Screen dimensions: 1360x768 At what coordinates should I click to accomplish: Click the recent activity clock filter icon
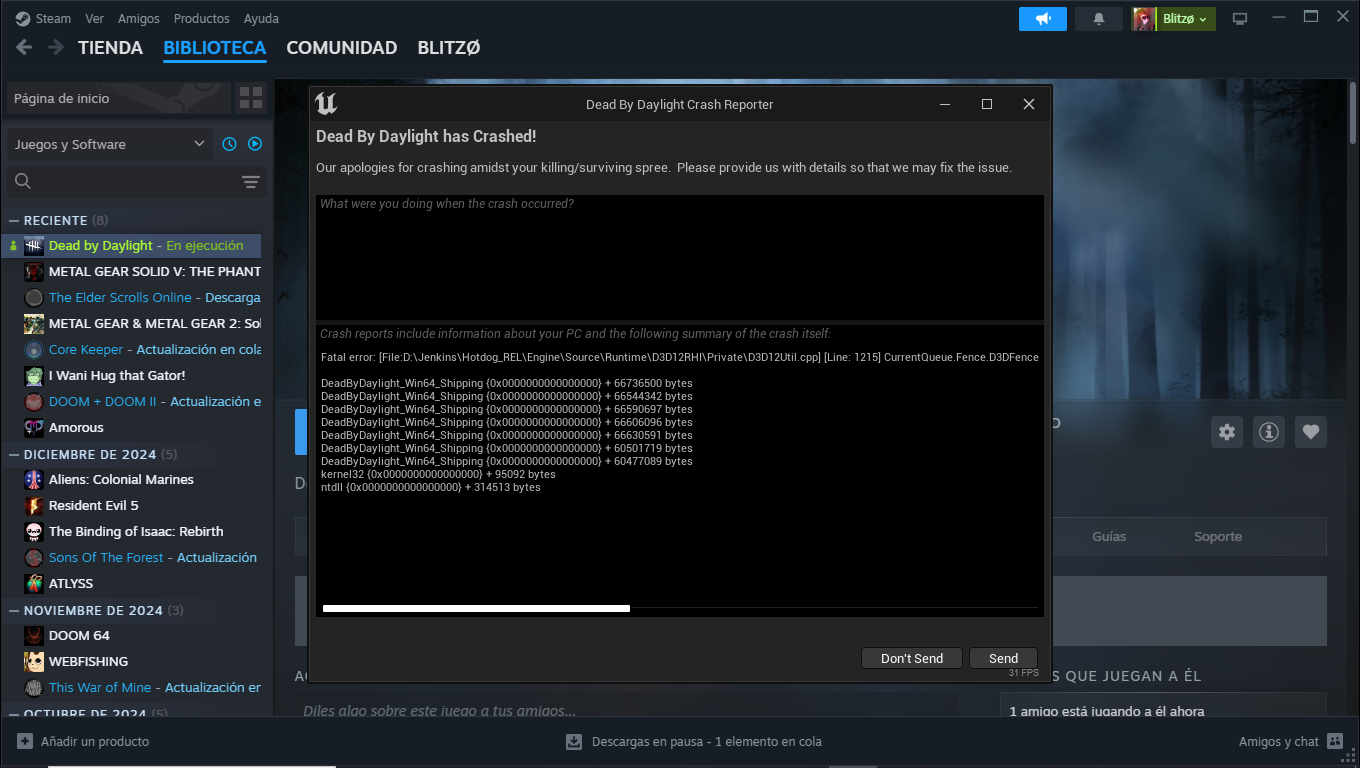coord(229,144)
